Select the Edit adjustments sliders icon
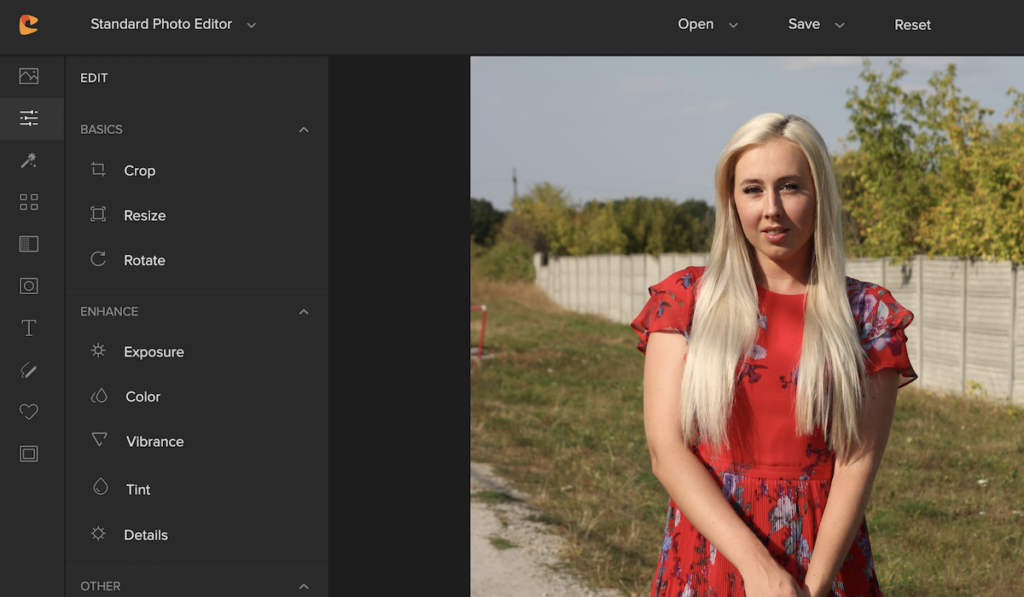 29,118
